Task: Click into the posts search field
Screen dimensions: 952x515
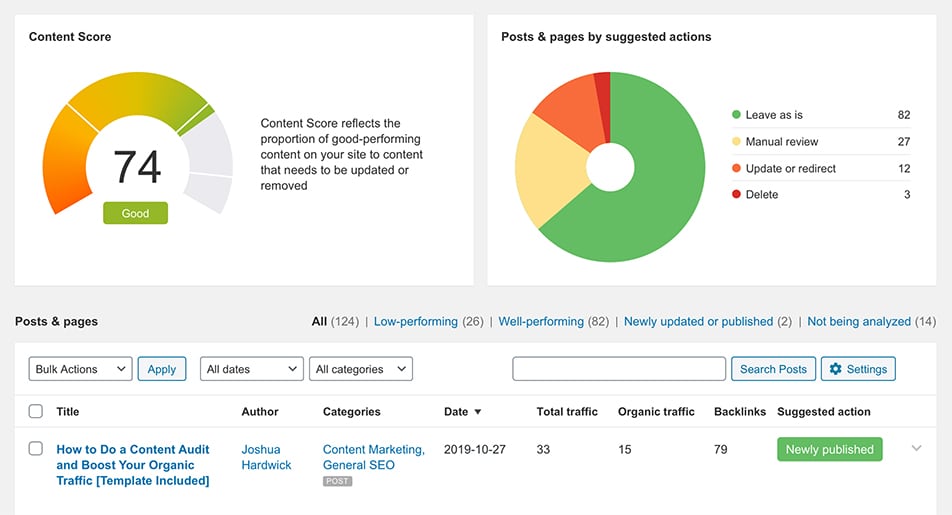Action: click(x=619, y=369)
